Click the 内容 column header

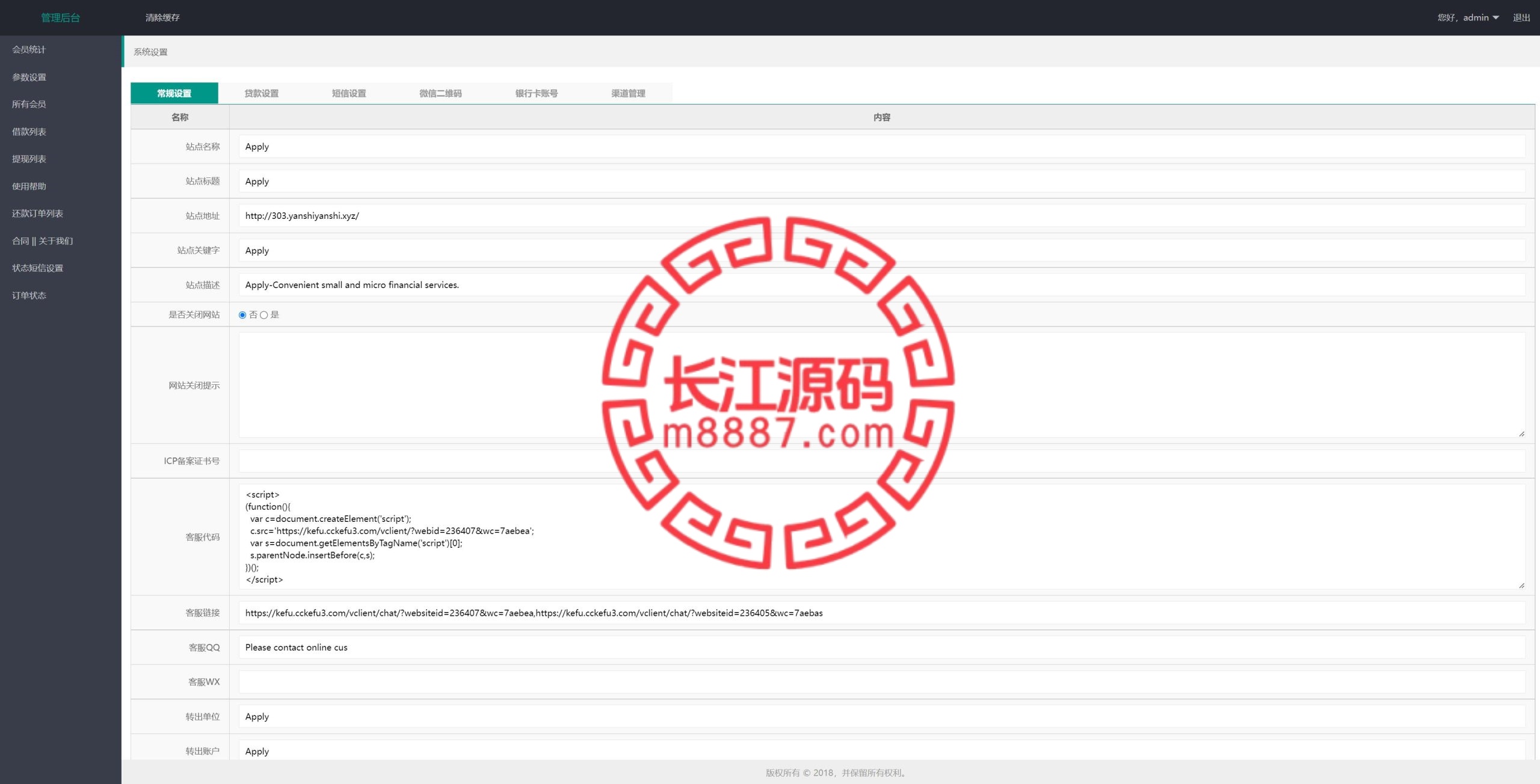(x=882, y=117)
